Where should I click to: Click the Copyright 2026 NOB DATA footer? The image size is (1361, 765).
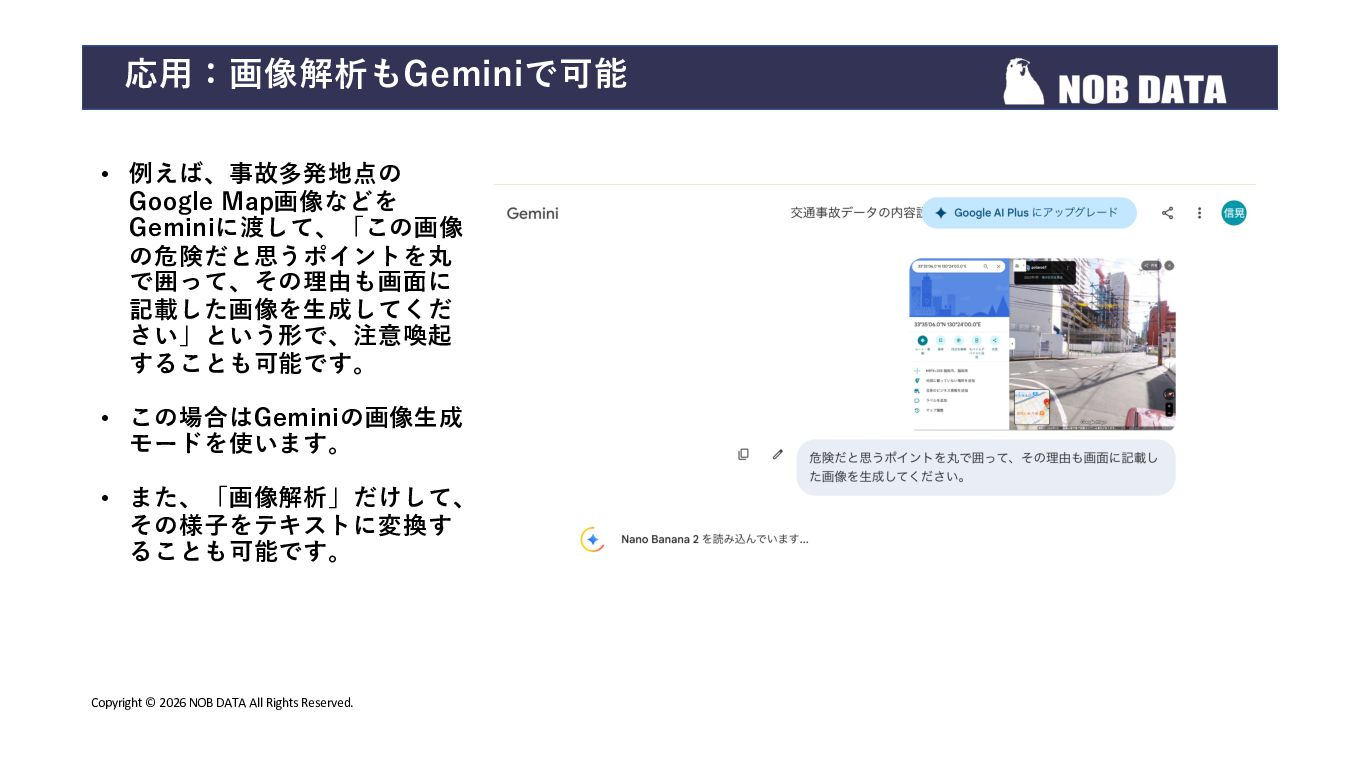pos(222,703)
